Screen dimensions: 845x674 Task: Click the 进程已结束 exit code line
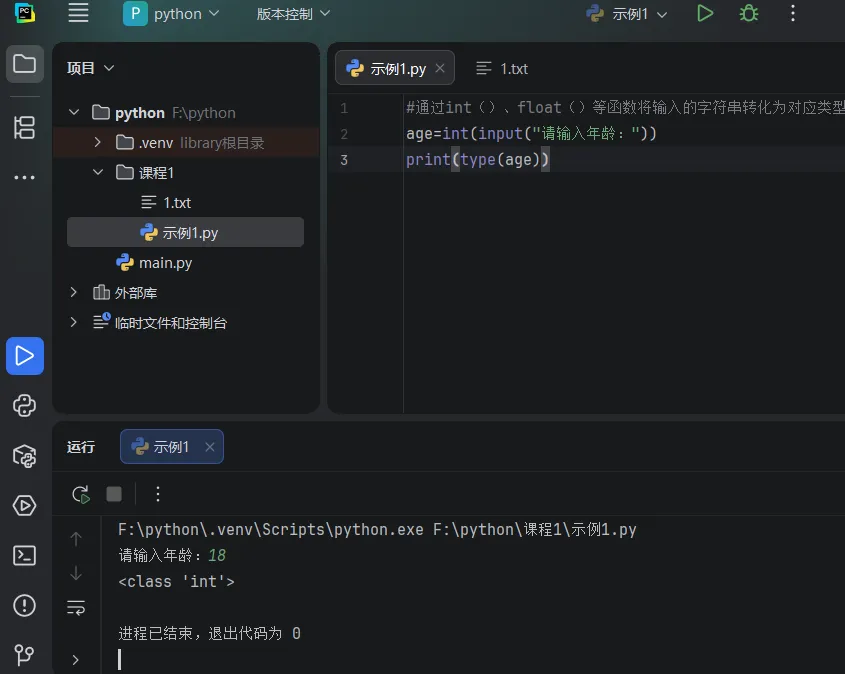pos(209,633)
